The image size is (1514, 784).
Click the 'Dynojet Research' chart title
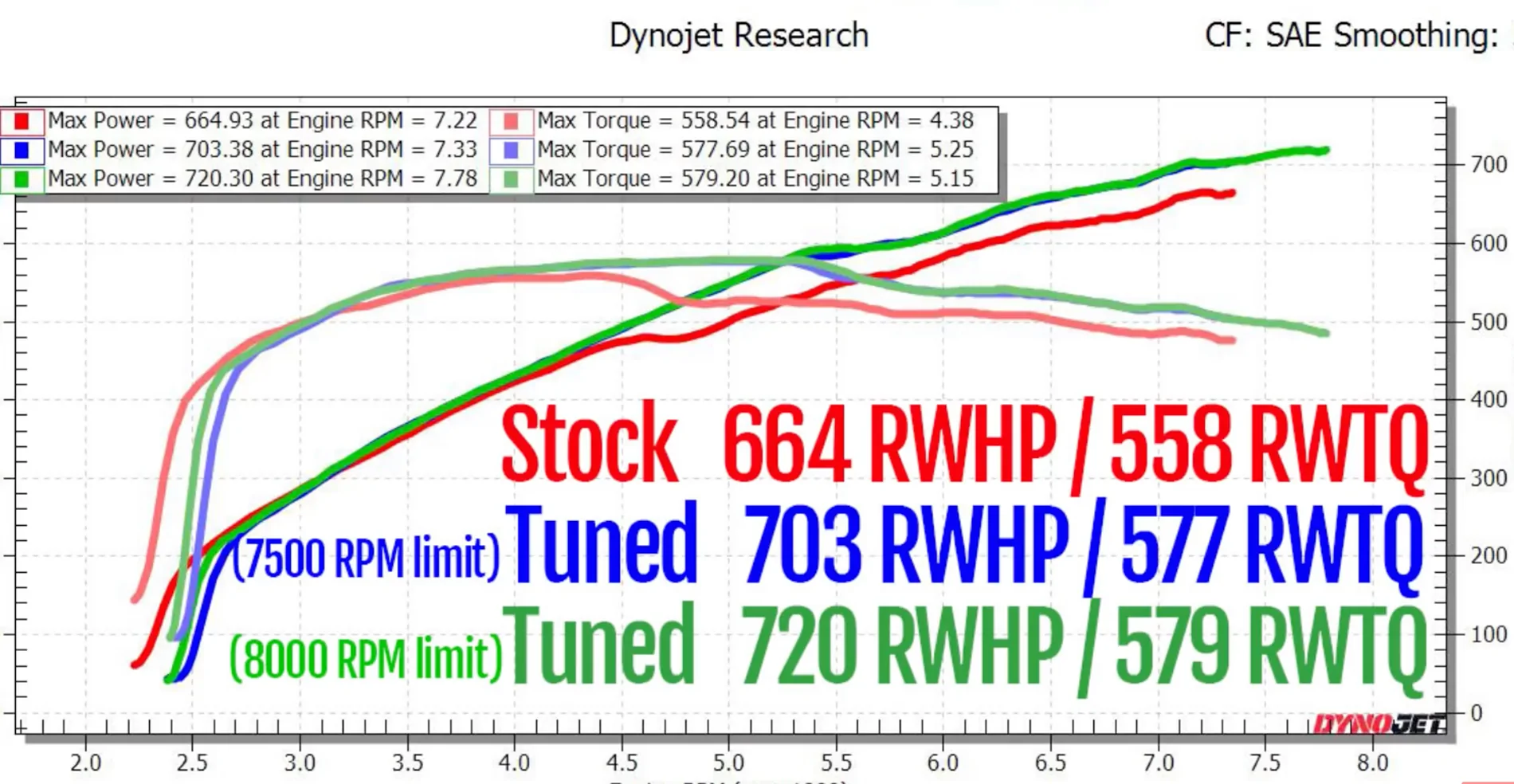(739, 36)
